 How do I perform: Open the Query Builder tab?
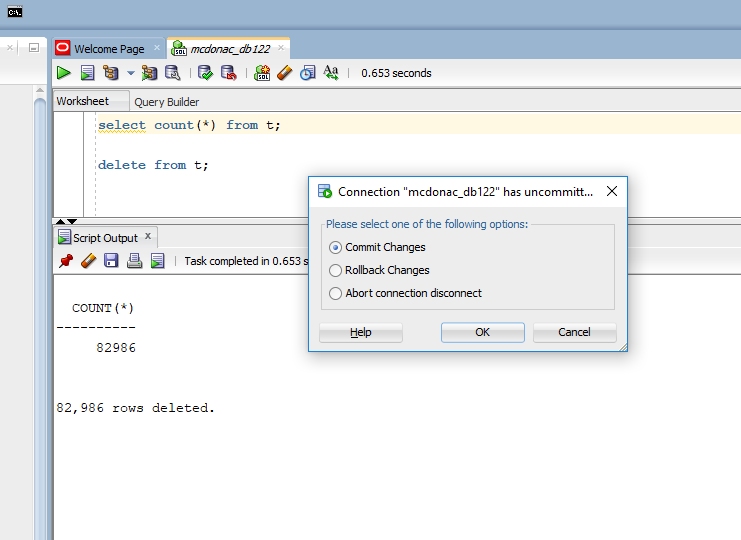point(167,101)
